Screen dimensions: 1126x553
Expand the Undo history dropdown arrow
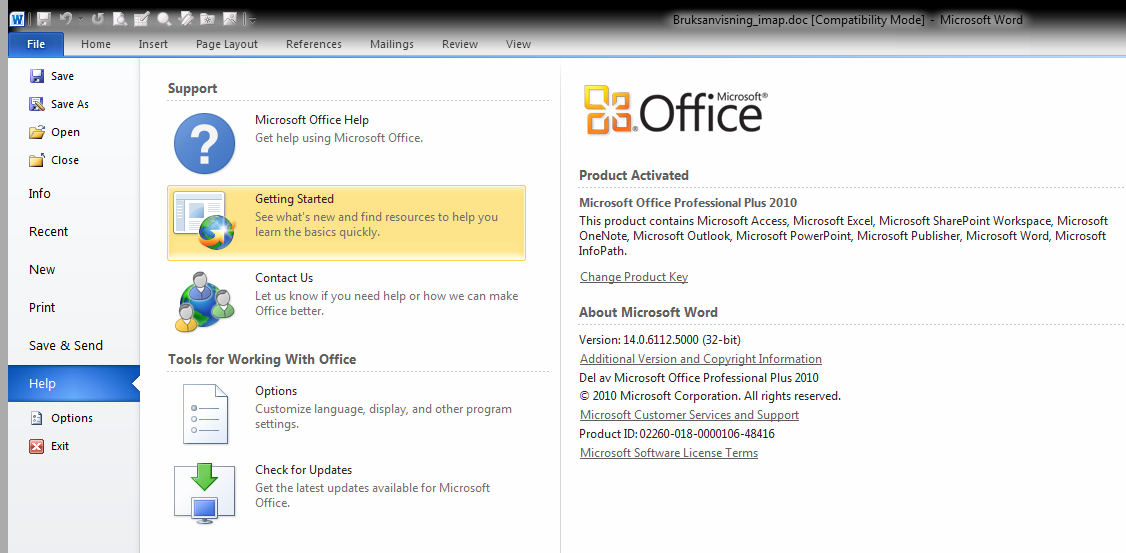tap(81, 20)
